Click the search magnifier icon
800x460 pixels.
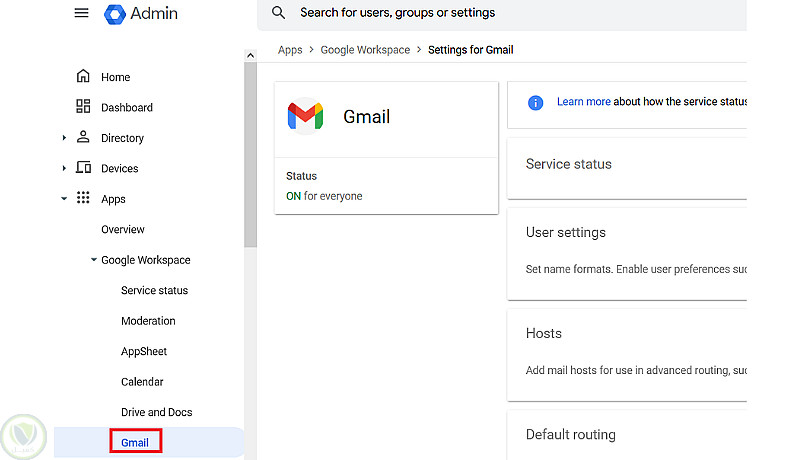pyautogui.click(x=279, y=13)
